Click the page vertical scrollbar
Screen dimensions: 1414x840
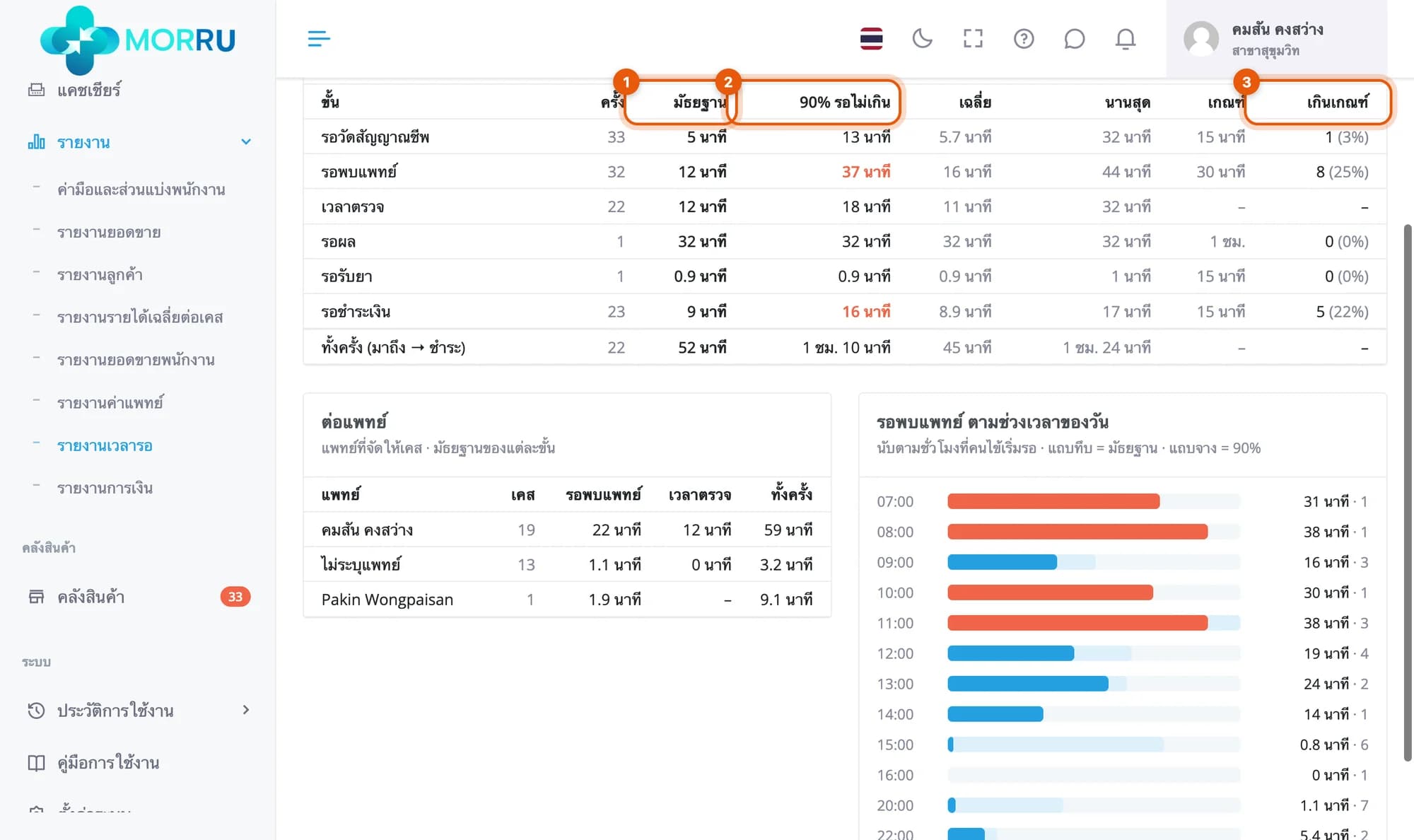(x=1408, y=493)
